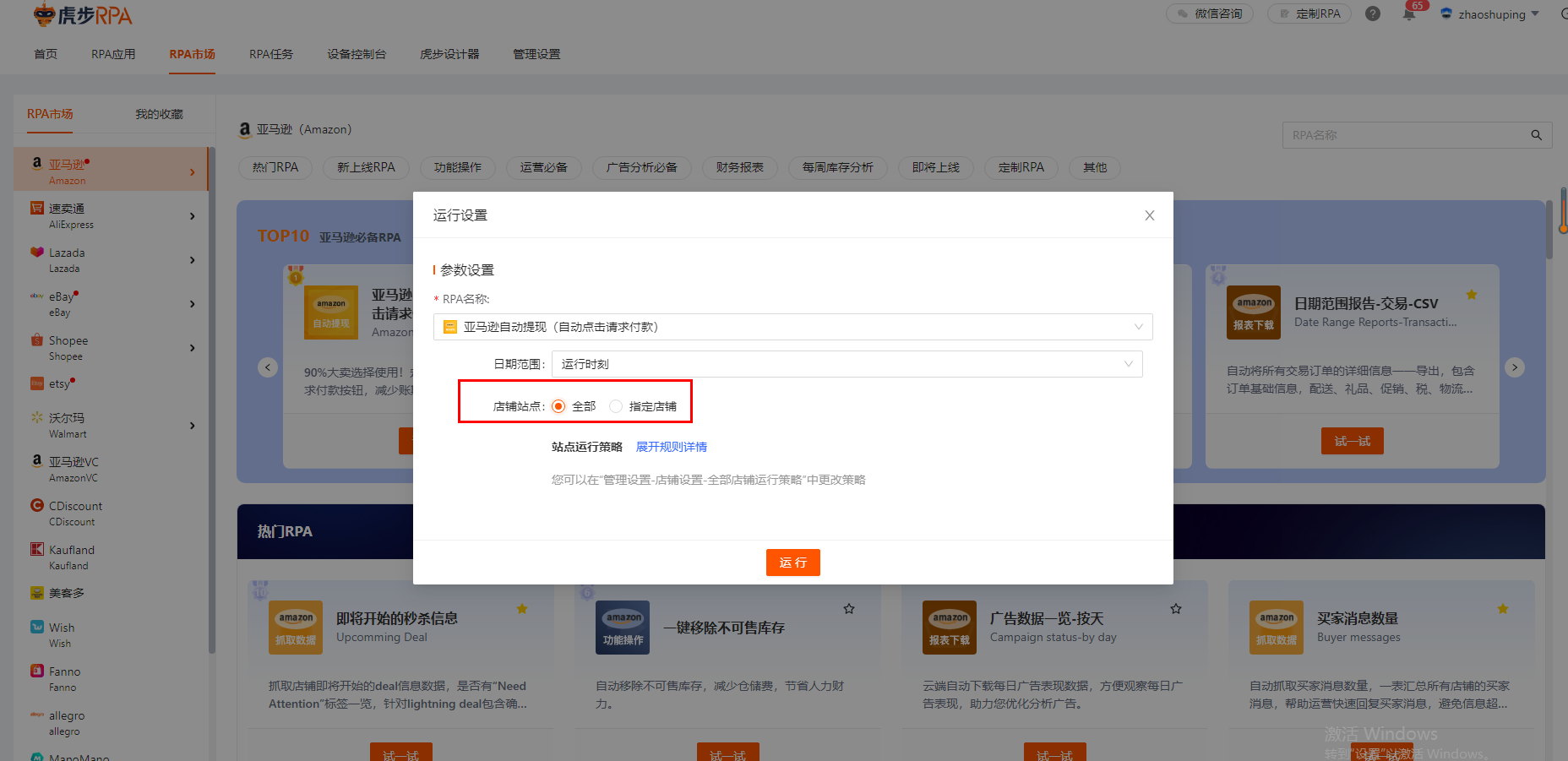Open the 日期范围 dropdown showing 运行时刻
The height and width of the screenshot is (761, 1568).
pyautogui.click(x=847, y=364)
